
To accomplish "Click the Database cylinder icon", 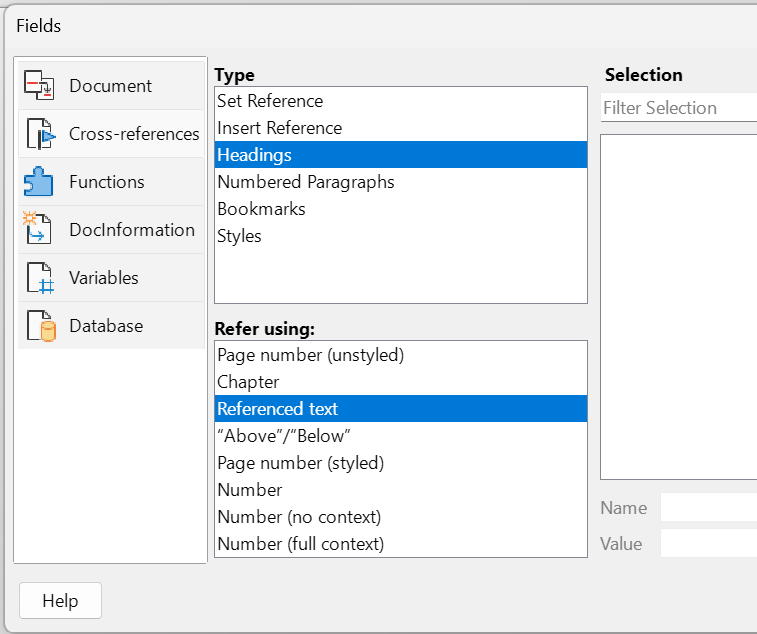I will click(x=41, y=326).
